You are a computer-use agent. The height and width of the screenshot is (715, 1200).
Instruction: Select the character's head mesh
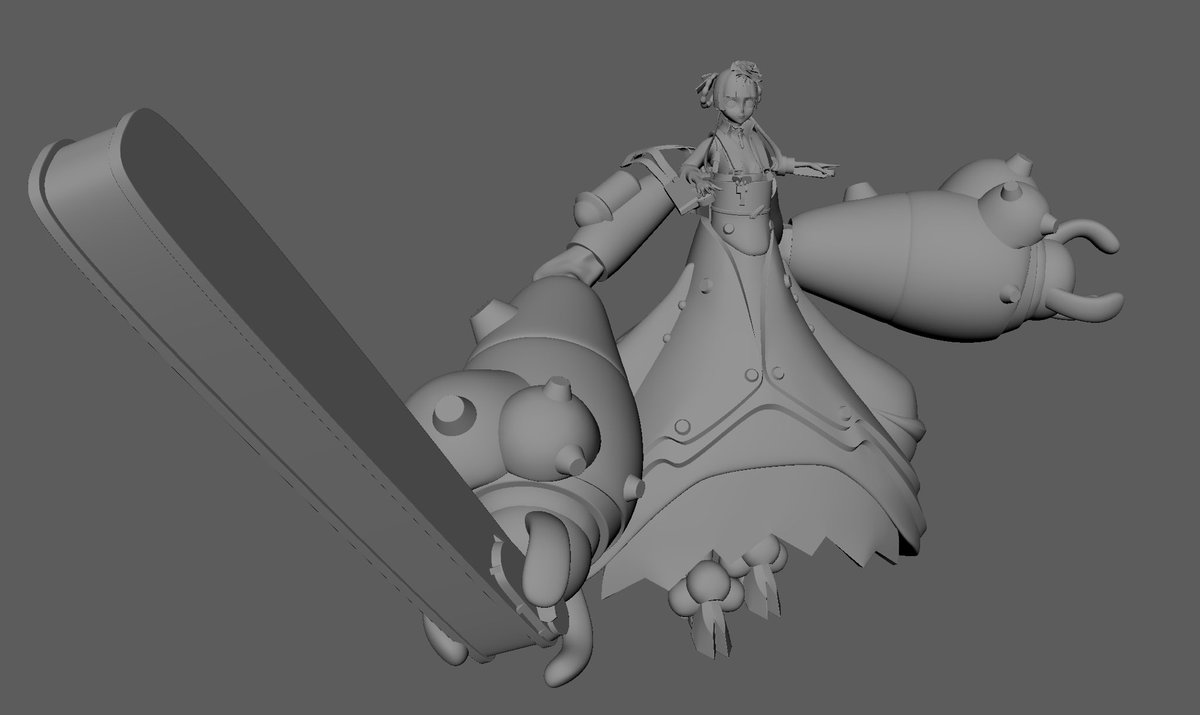[742, 99]
